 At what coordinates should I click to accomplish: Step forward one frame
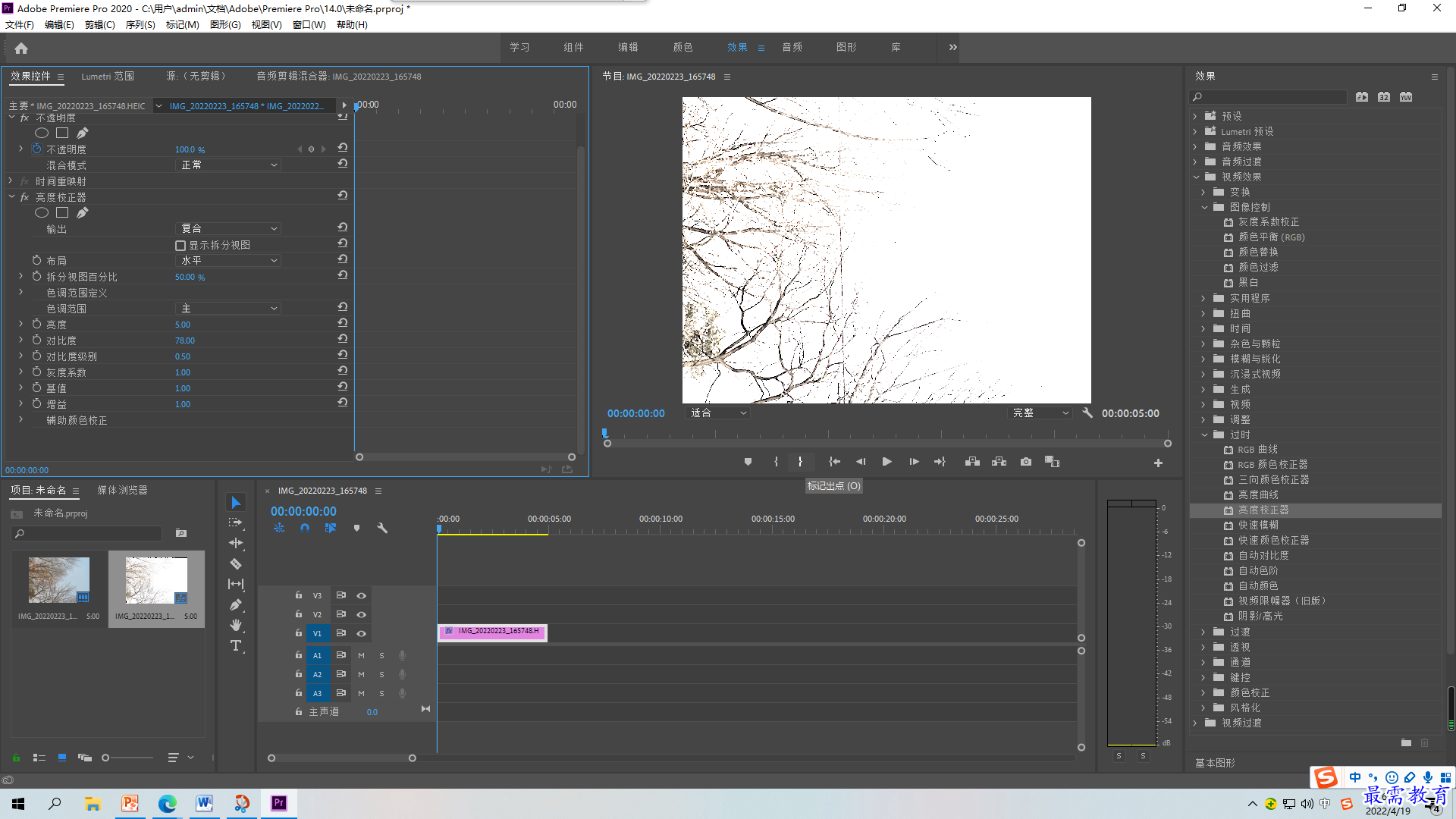click(x=914, y=461)
